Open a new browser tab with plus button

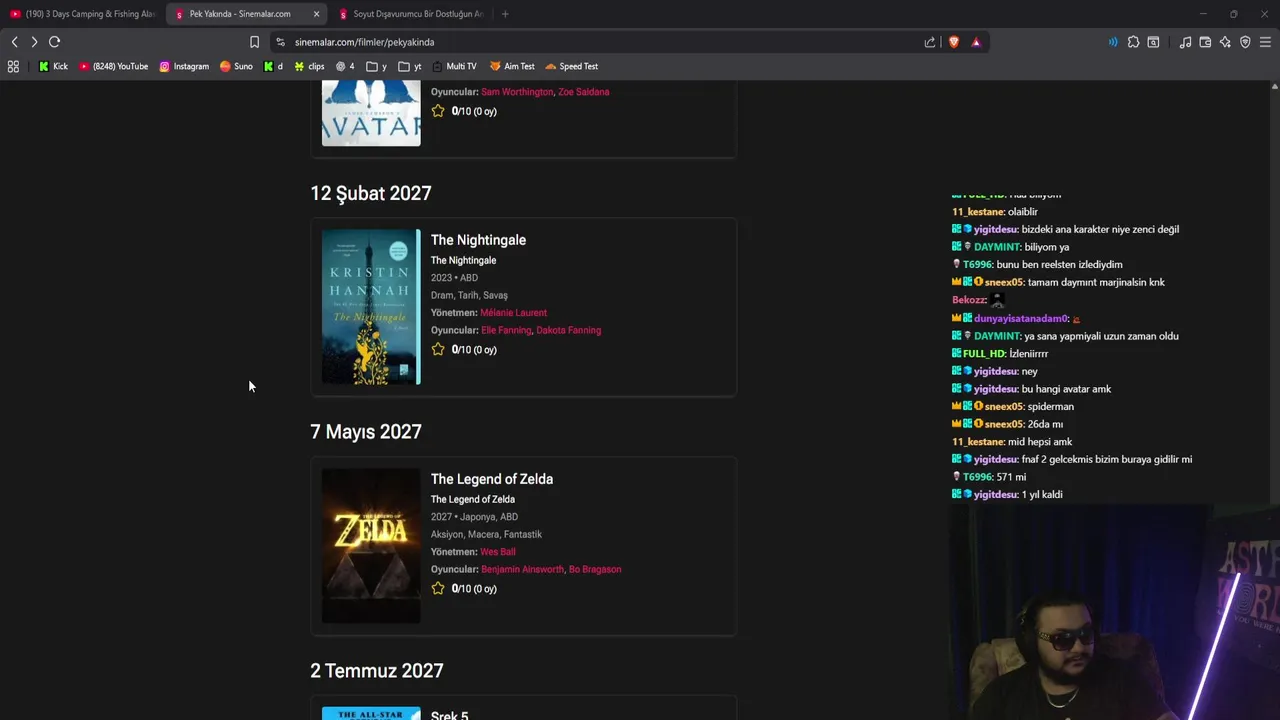coord(505,14)
